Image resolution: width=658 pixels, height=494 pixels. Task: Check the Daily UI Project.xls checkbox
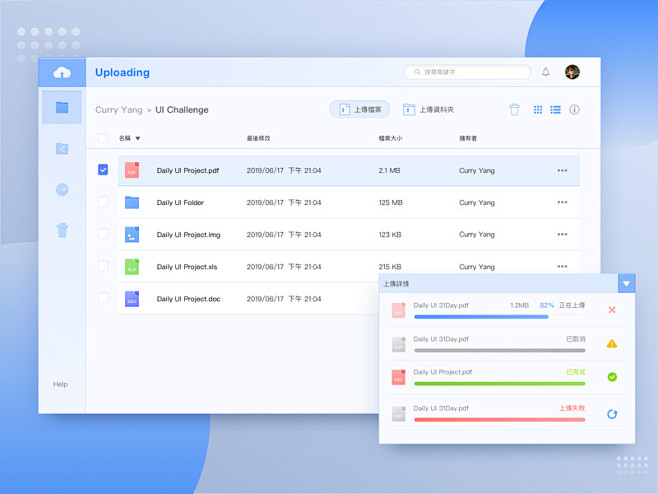103,266
